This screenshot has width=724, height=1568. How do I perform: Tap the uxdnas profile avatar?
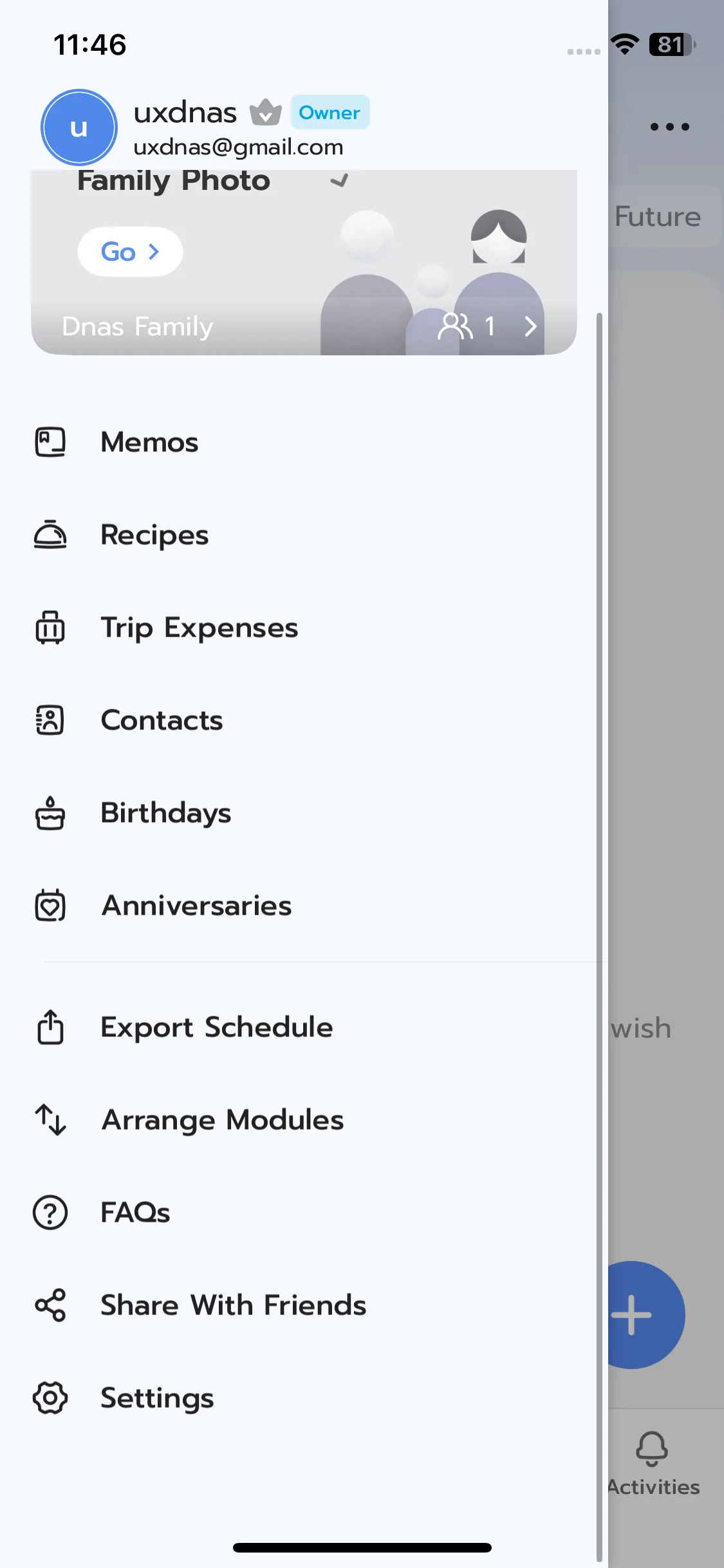point(79,127)
